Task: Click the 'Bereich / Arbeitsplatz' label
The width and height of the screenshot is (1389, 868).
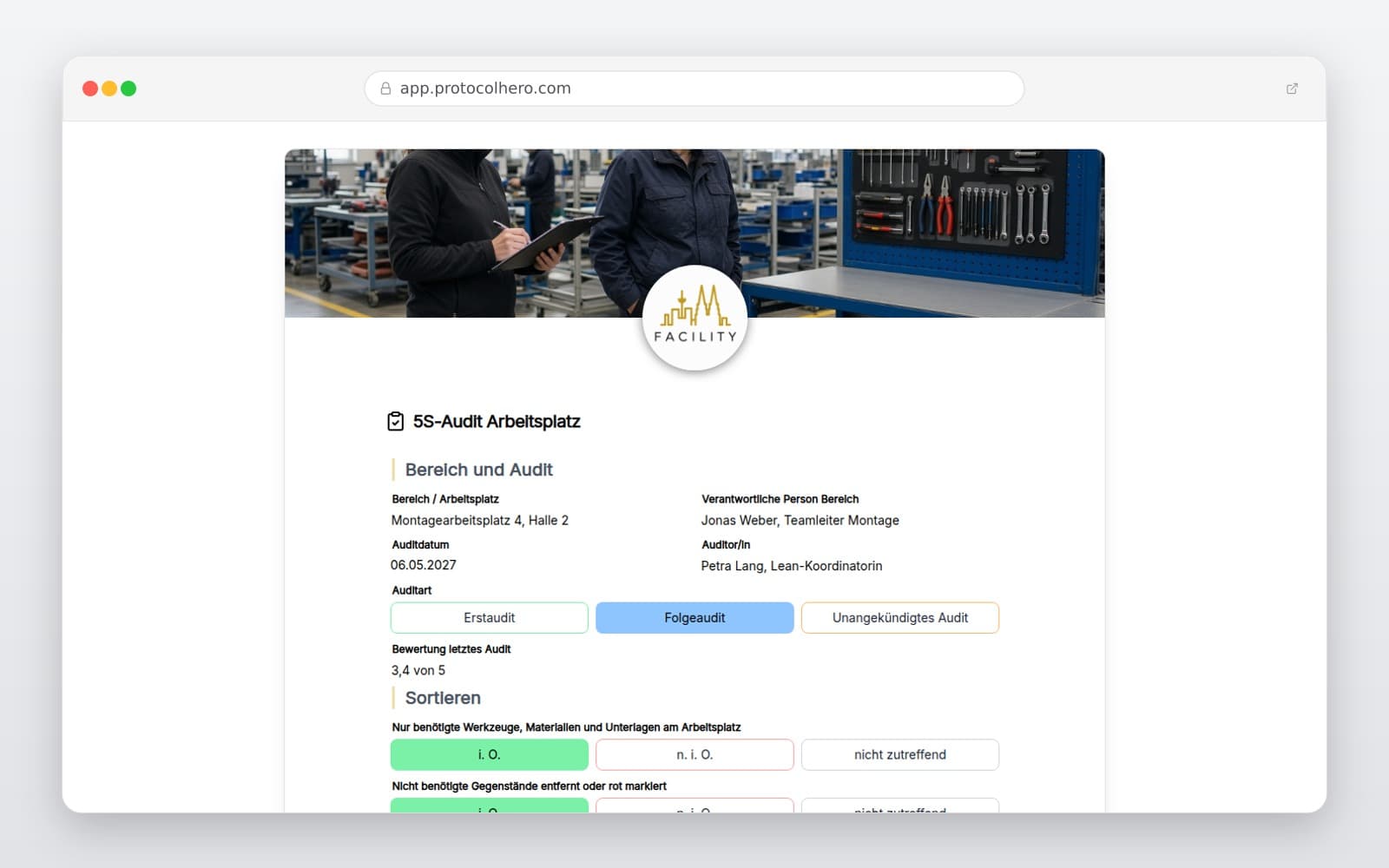Action: pos(445,499)
